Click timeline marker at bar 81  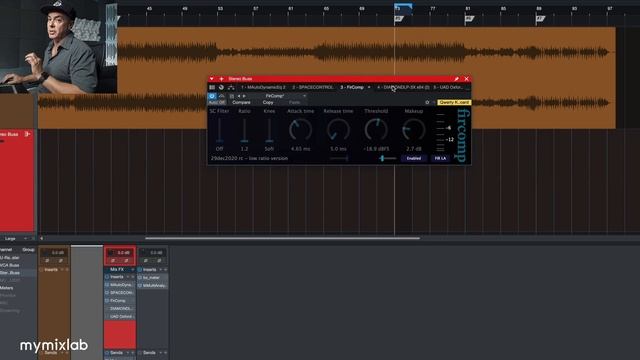click(x=469, y=19)
